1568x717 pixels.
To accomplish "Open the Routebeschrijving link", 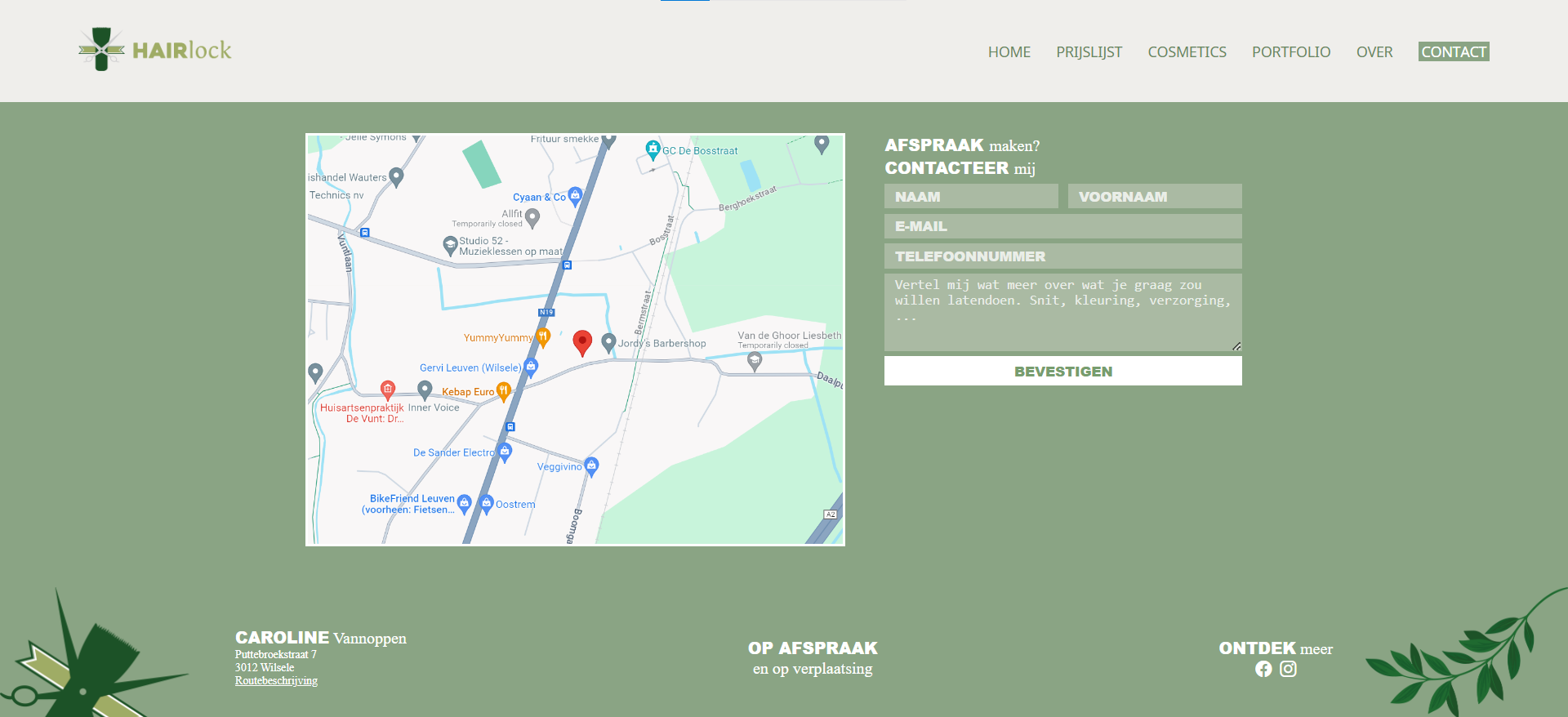I will pyautogui.click(x=276, y=681).
